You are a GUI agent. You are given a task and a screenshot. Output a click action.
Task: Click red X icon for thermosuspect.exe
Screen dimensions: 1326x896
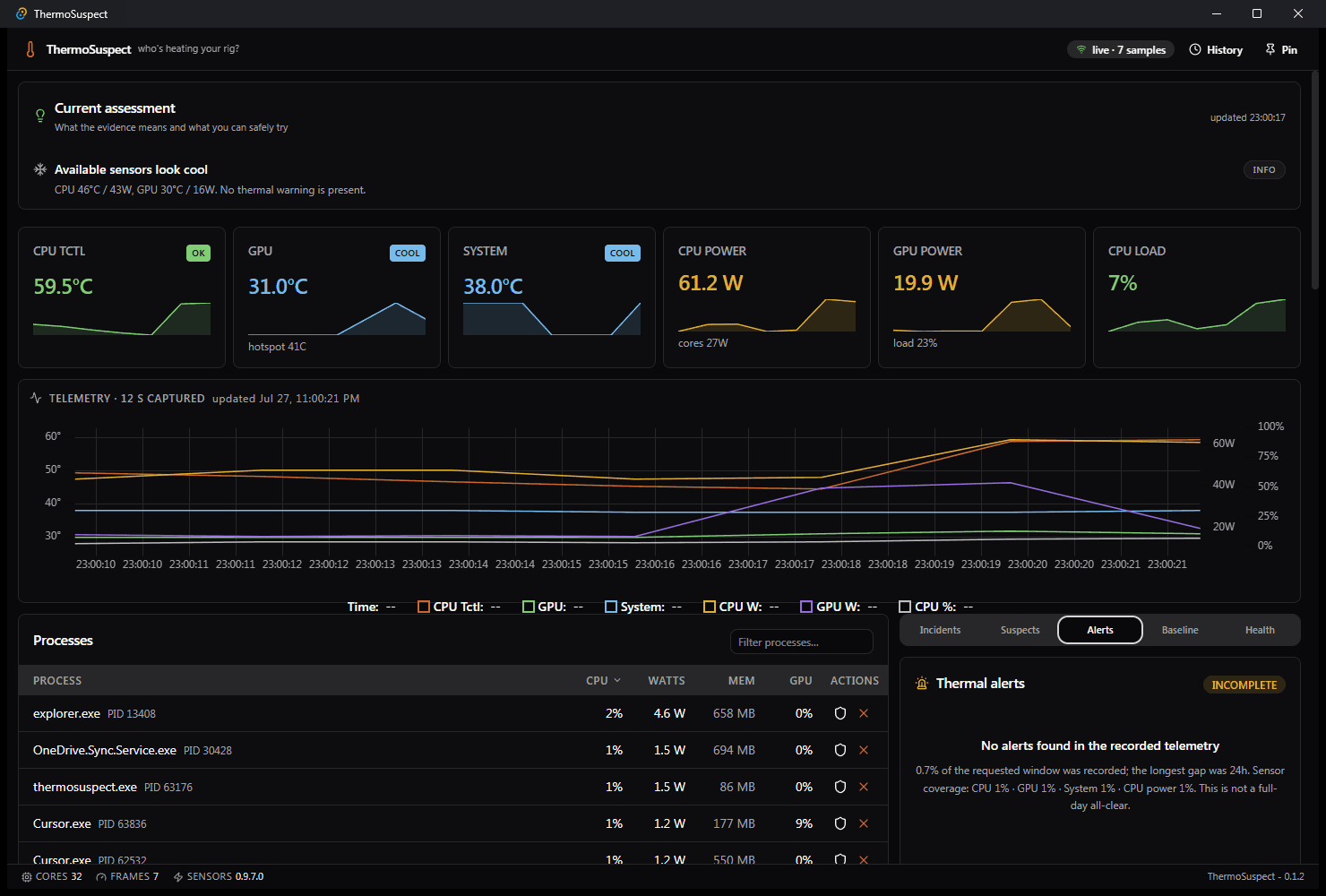click(864, 787)
